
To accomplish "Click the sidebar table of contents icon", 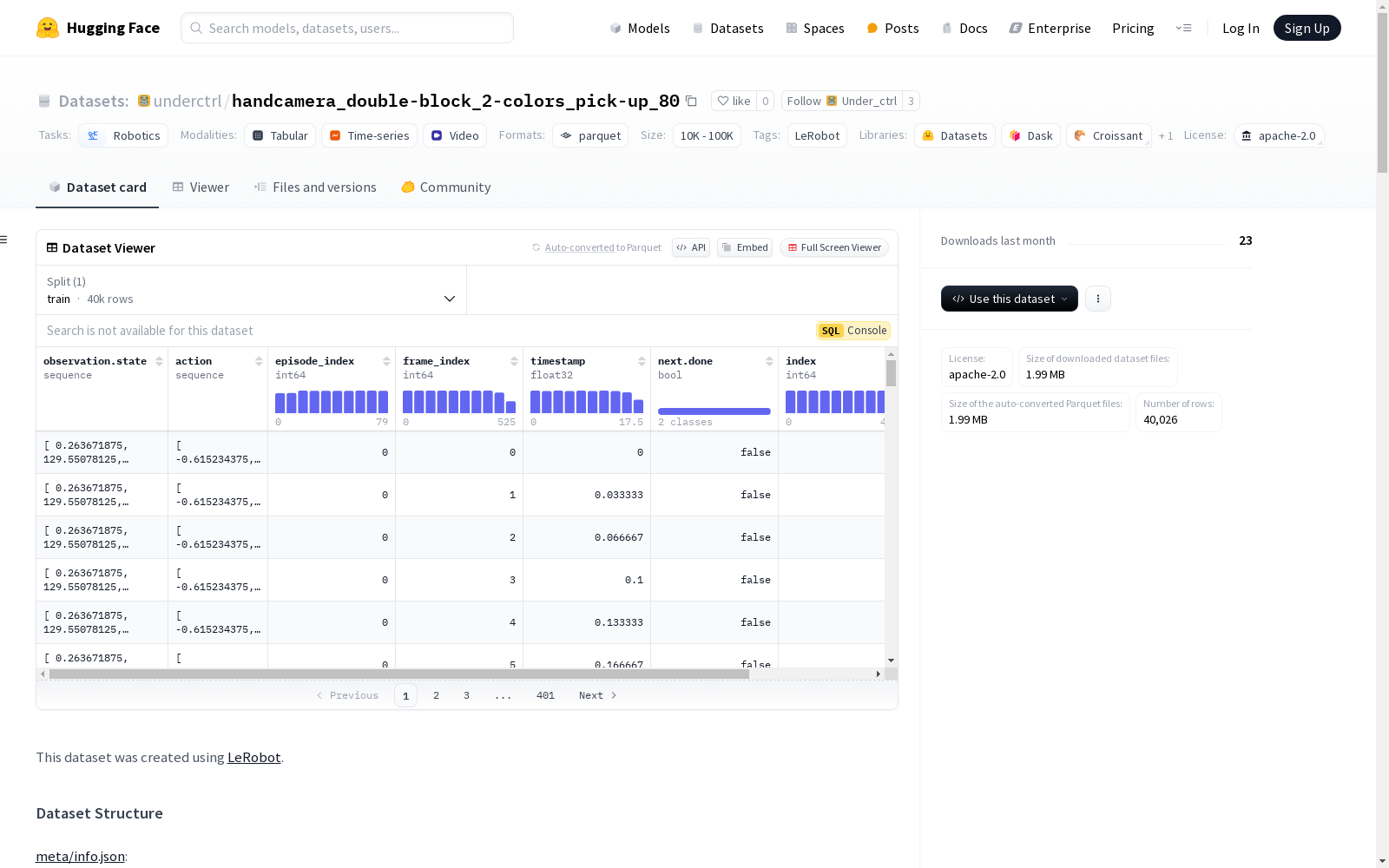I will tap(4, 240).
